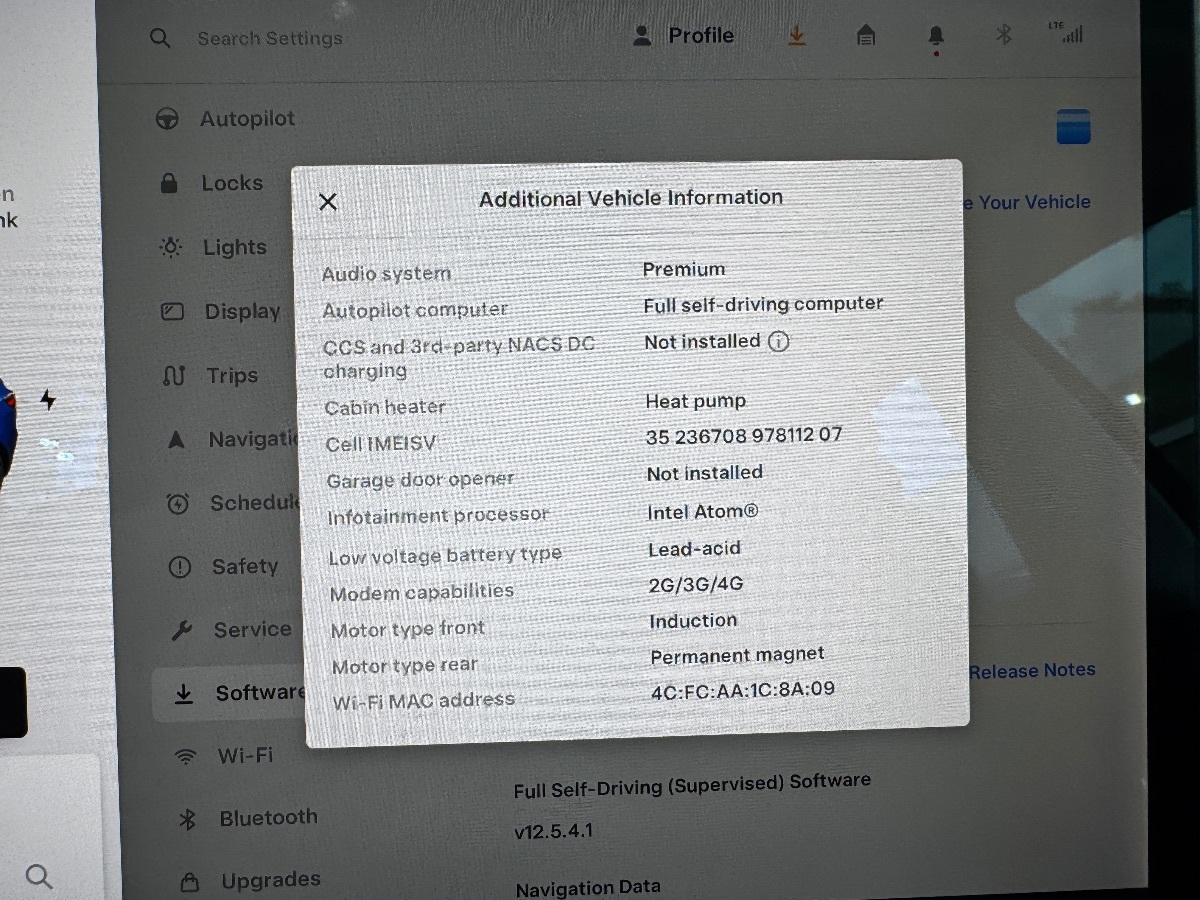The height and width of the screenshot is (900, 1200).
Task: Tap the Intel Atom processor value
Action: click(x=703, y=512)
